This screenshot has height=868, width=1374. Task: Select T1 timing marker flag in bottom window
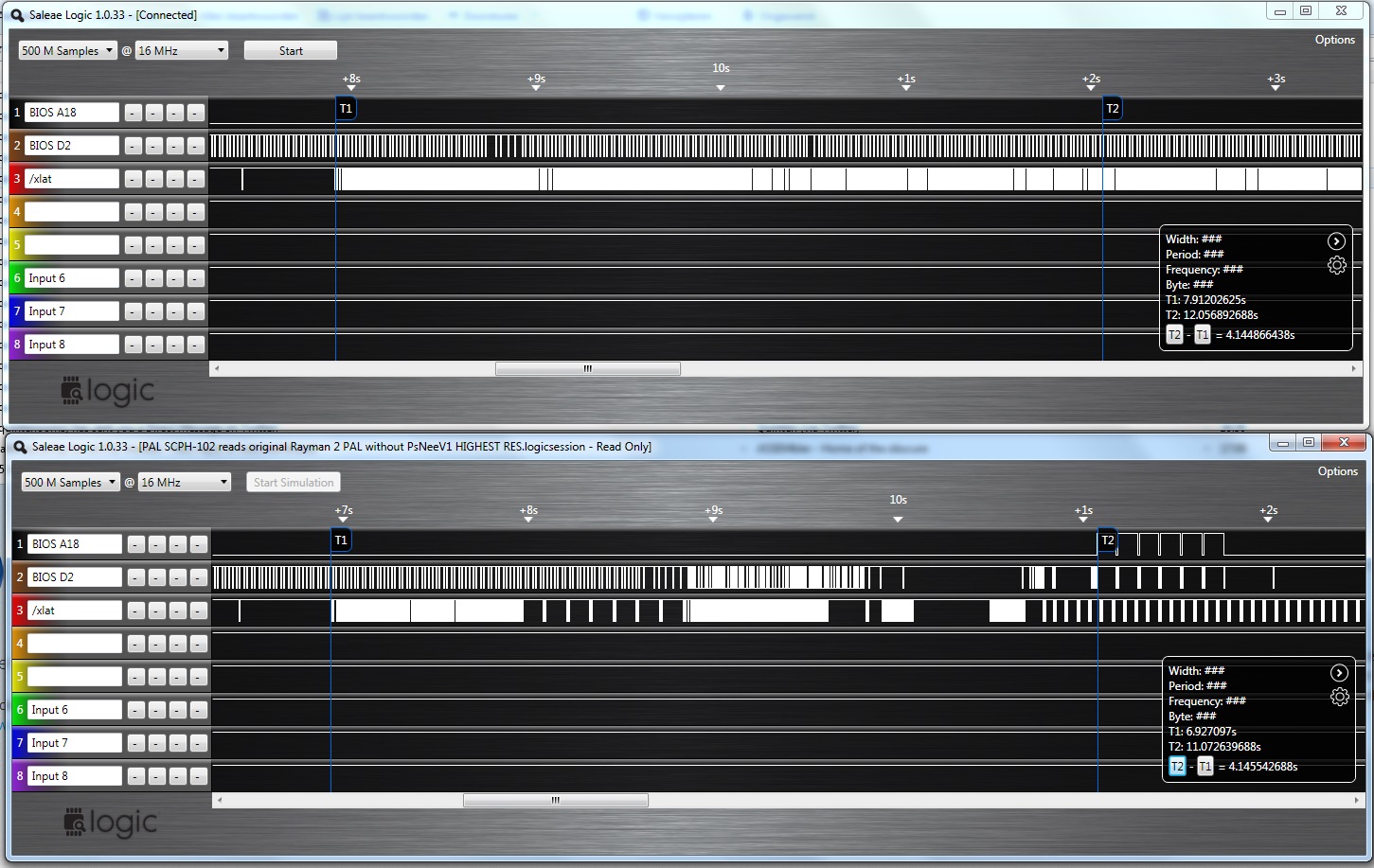point(341,540)
